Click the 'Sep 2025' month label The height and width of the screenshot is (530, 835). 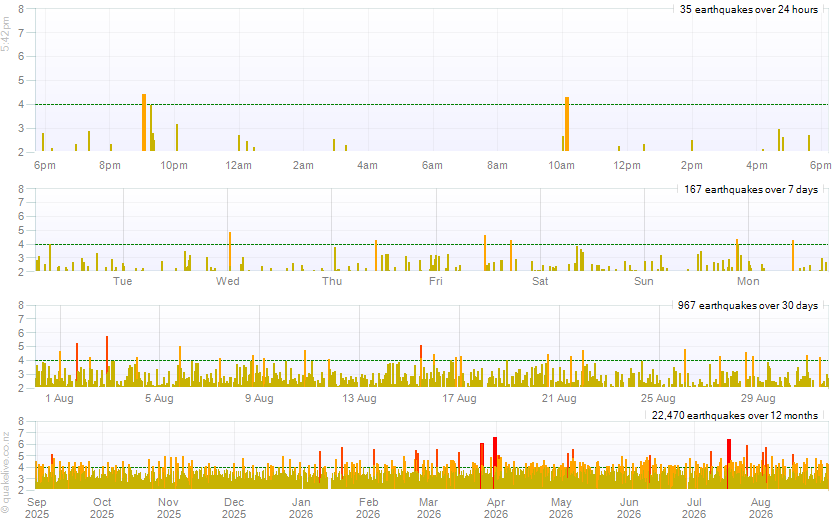(37, 508)
